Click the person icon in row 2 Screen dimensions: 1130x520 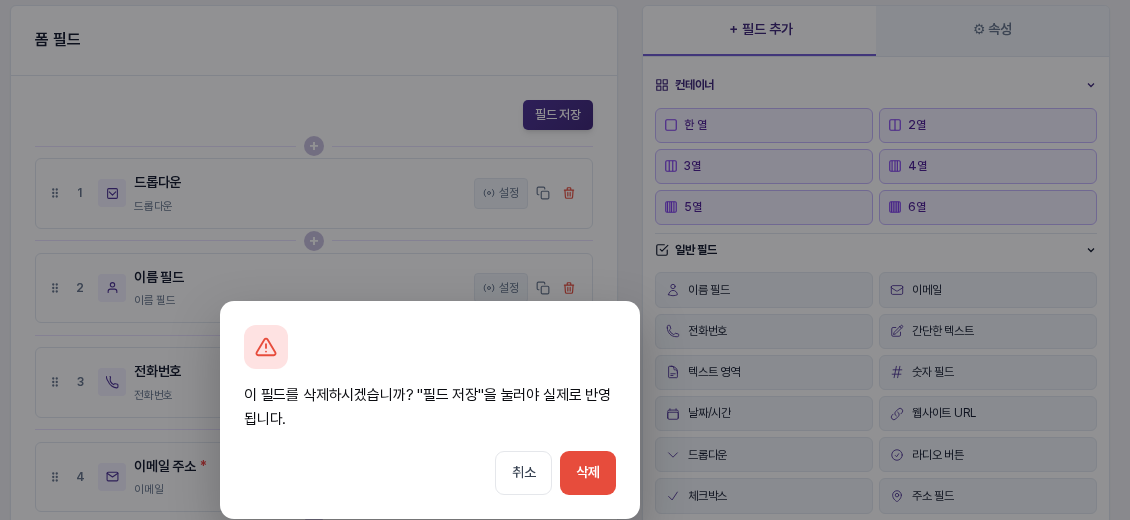tap(112, 288)
